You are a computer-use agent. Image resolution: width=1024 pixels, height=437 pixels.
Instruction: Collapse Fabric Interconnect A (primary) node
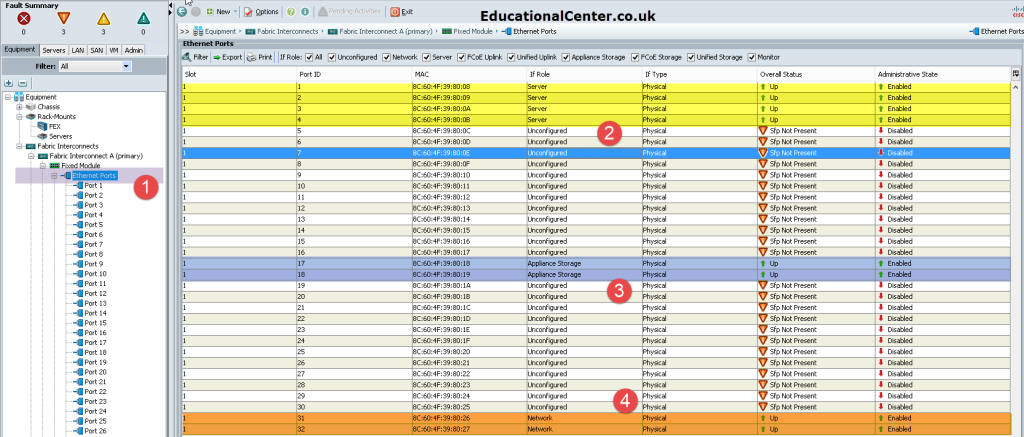click(31, 156)
